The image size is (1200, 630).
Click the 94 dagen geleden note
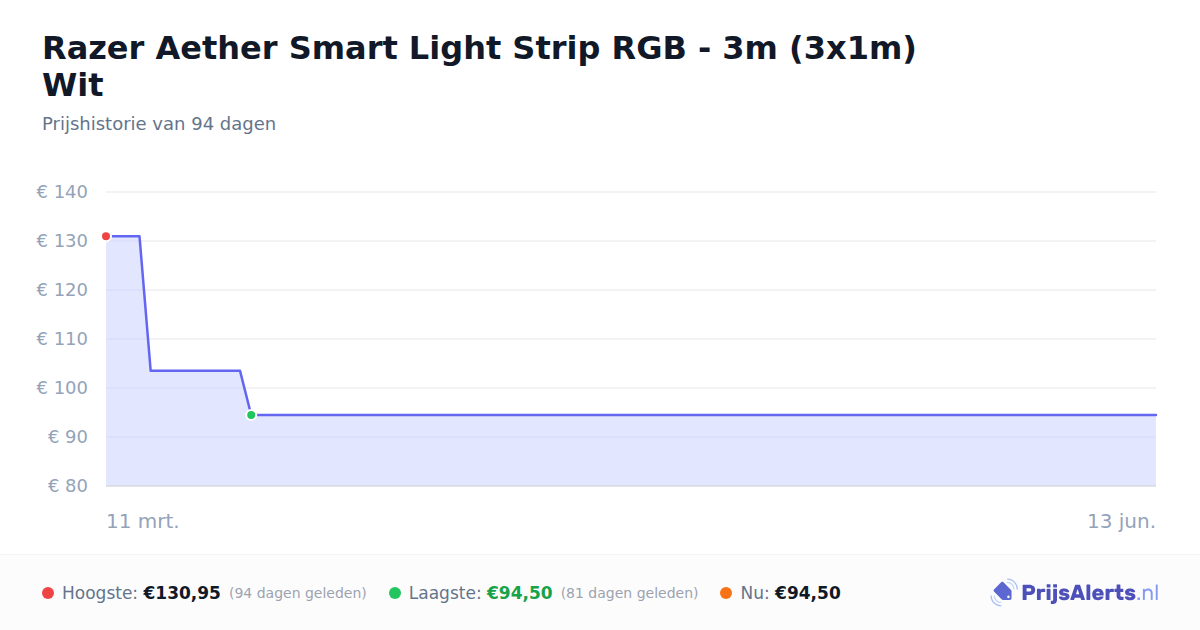coord(298,593)
